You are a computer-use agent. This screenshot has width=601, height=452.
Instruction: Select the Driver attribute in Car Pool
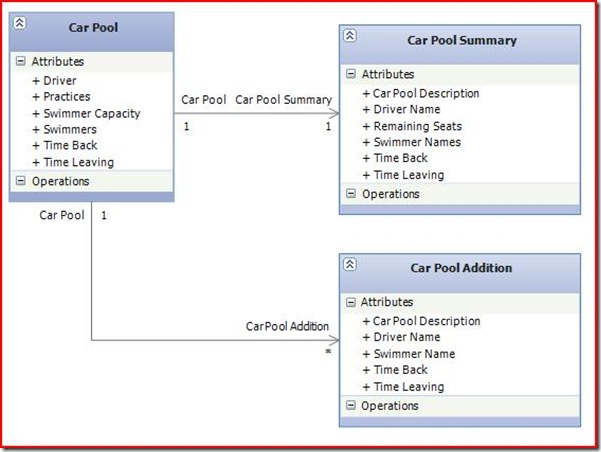[59, 80]
